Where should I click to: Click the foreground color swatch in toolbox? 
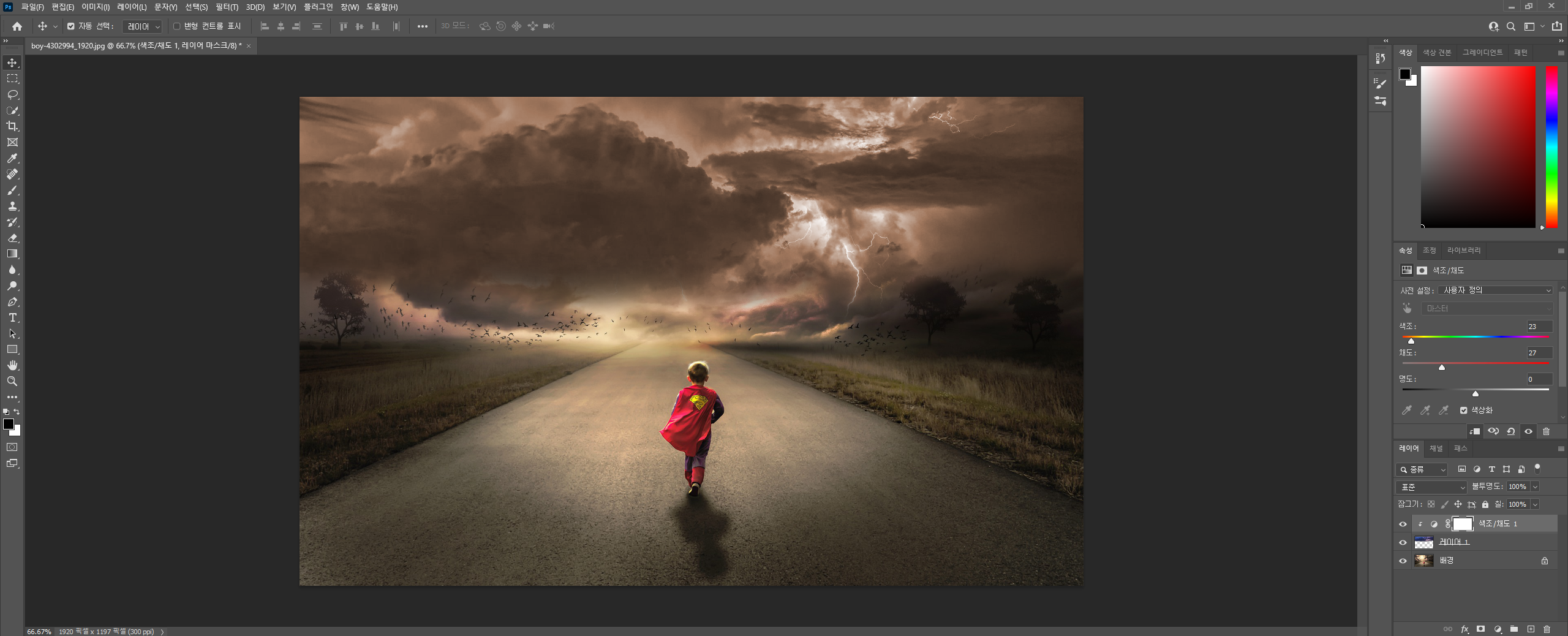9,424
